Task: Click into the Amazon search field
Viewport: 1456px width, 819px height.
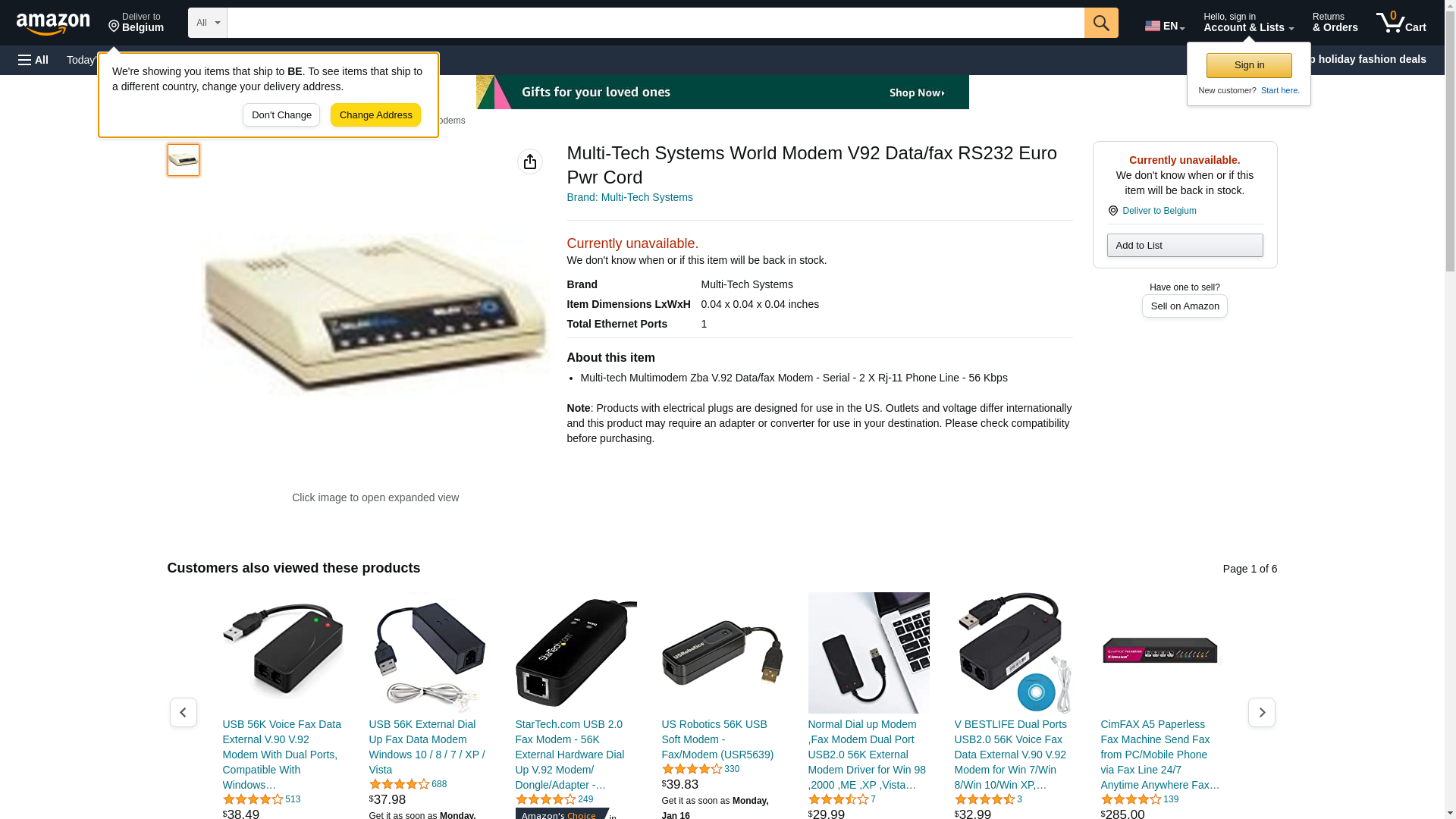Action: click(x=655, y=23)
